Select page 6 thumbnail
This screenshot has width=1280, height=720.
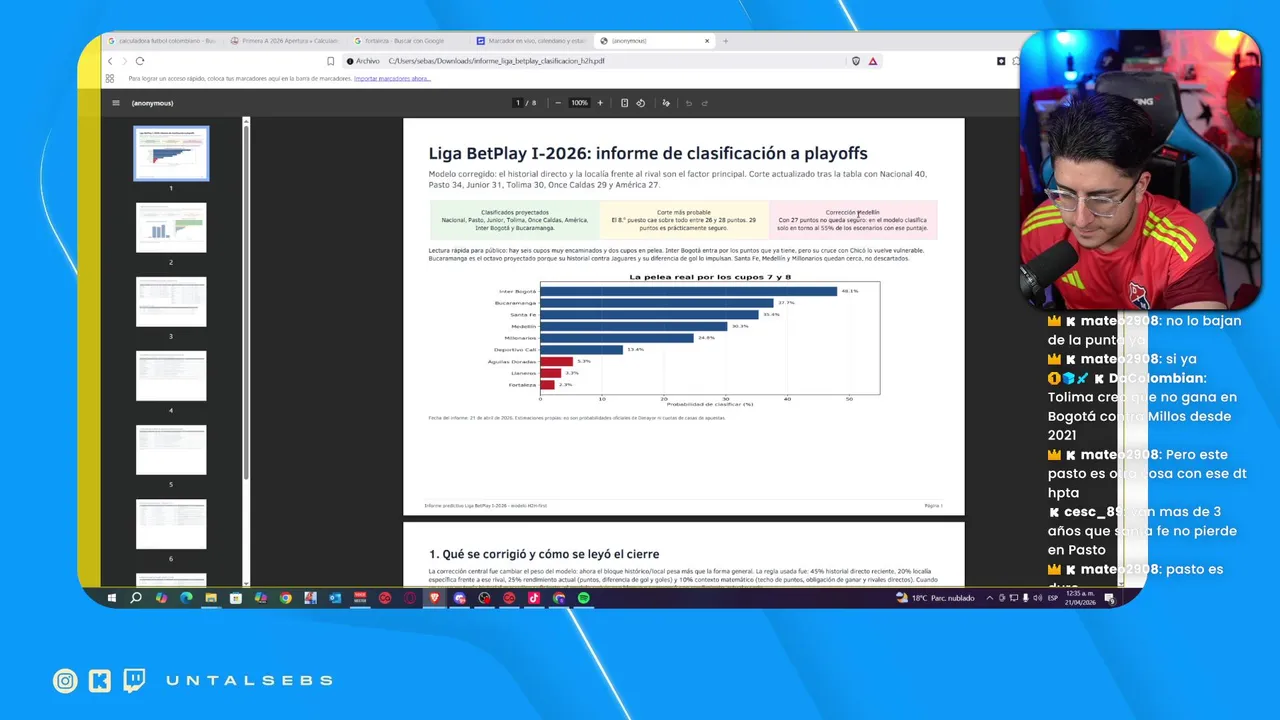[x=171, y=523]
